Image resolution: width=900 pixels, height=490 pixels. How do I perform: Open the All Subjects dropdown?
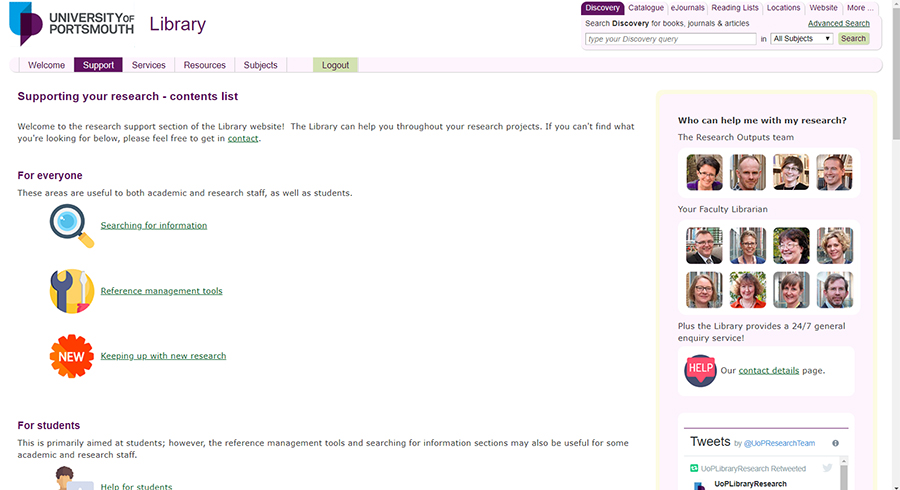(x=801, y=39)
